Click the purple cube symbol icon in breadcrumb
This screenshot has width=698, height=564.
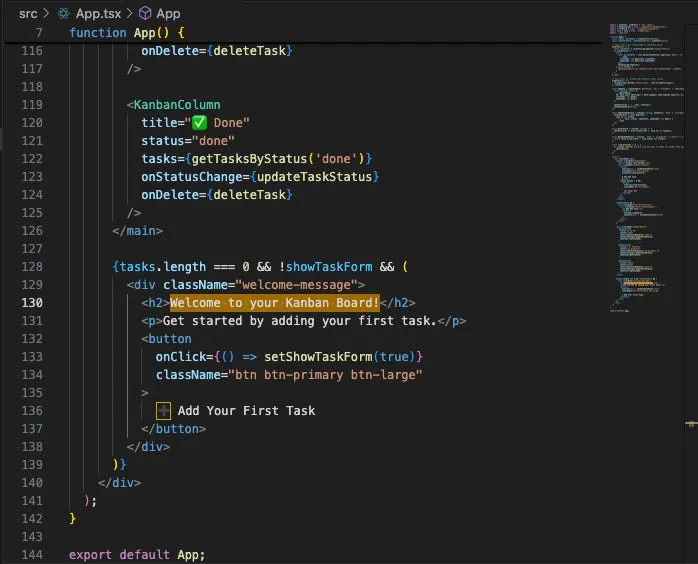click(x=144, y=13)
